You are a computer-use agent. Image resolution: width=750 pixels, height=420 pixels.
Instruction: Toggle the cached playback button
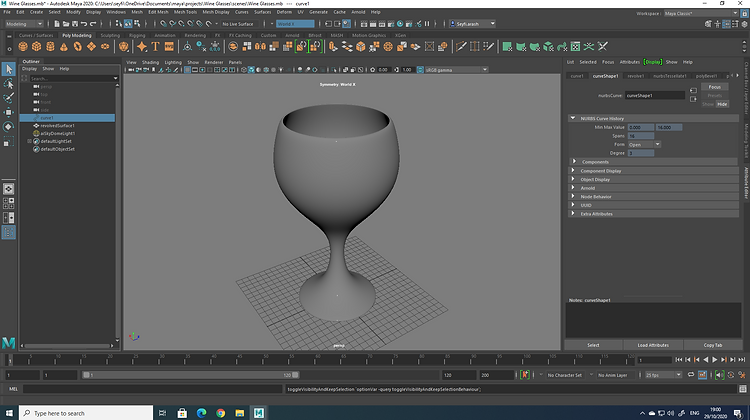point(702,375)
